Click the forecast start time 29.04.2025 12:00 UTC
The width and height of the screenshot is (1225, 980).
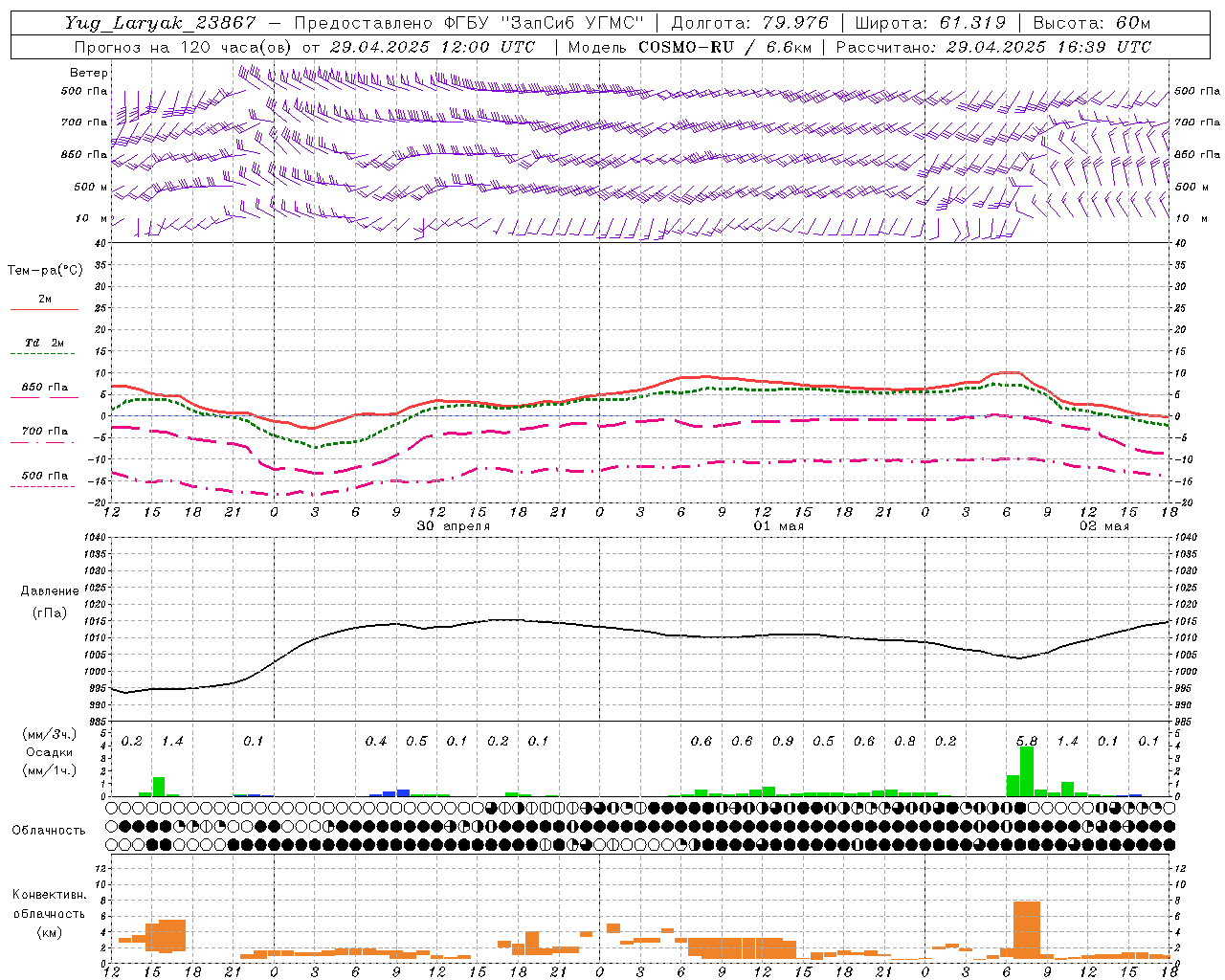433,47
